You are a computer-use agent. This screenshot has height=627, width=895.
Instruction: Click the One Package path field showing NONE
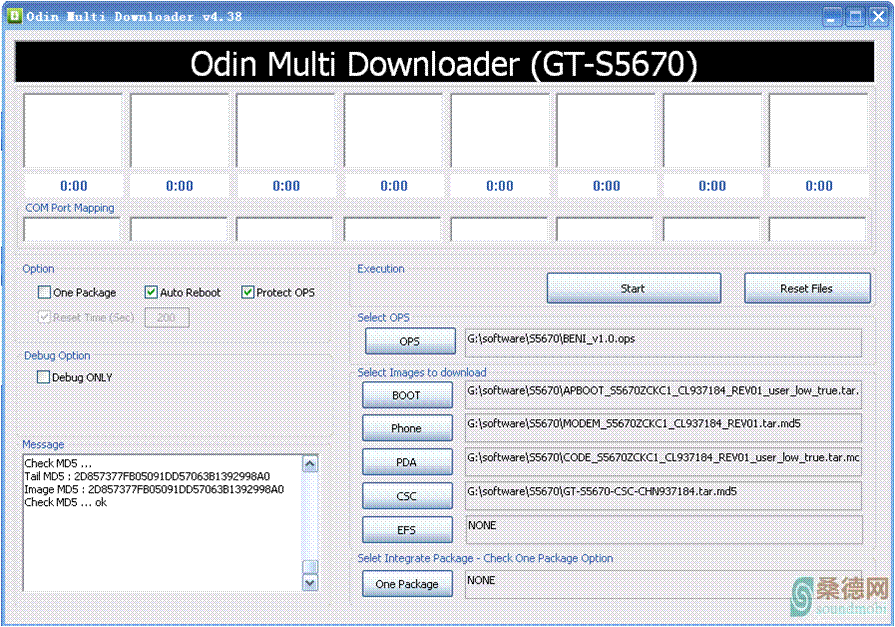click(663, 584)
